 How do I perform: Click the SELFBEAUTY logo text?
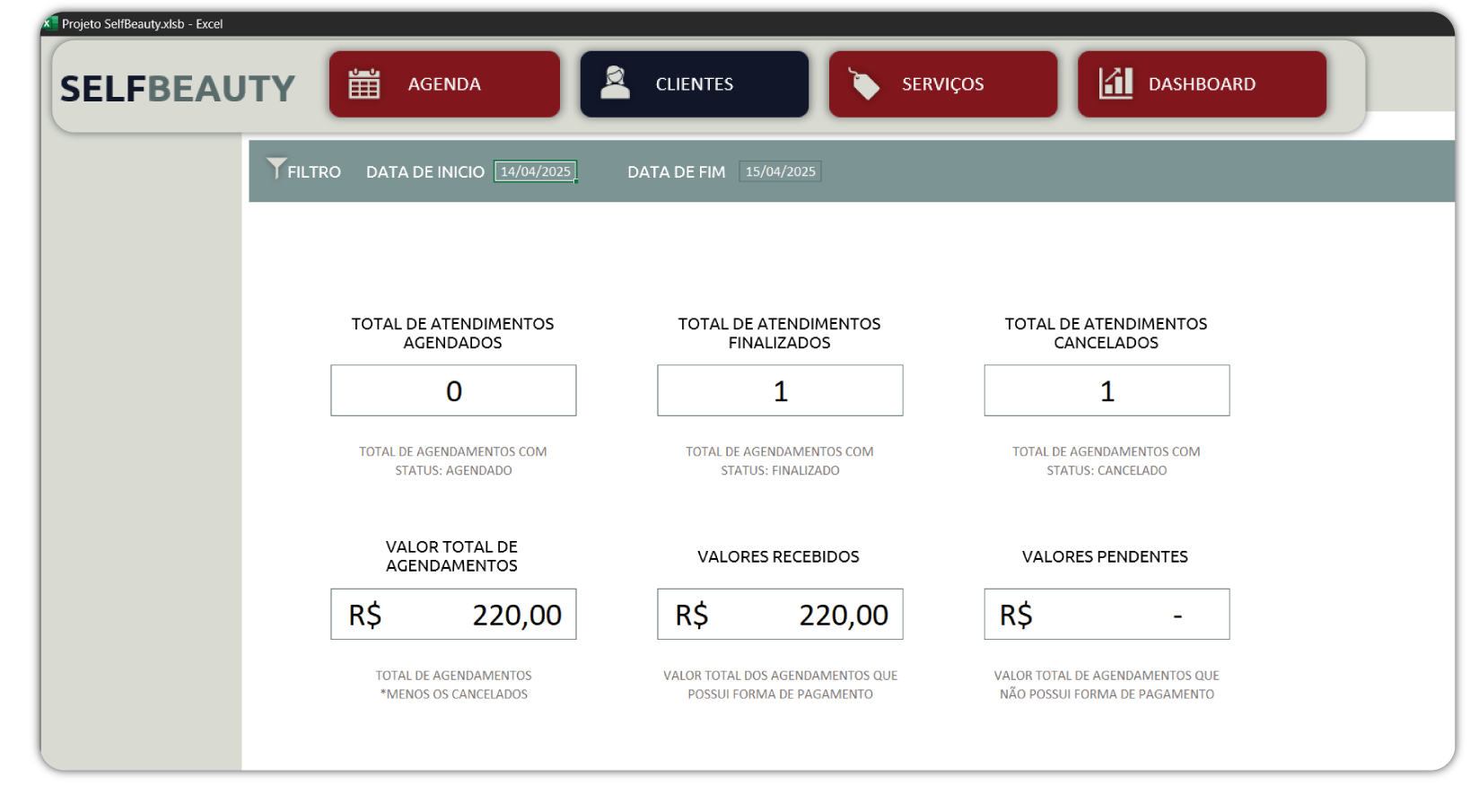click(x=178, y=89)
